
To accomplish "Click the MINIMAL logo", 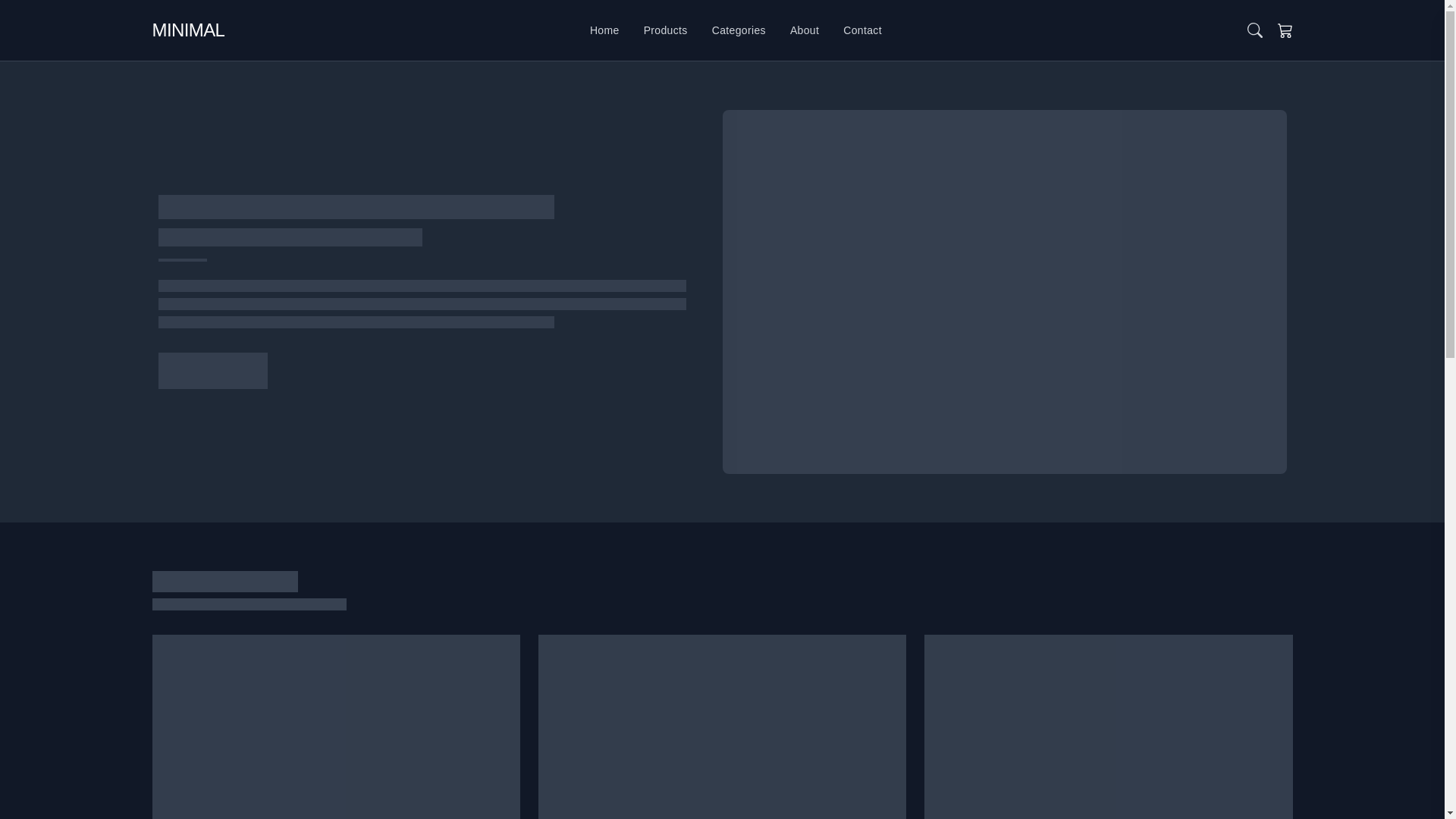I will [188, 30].
